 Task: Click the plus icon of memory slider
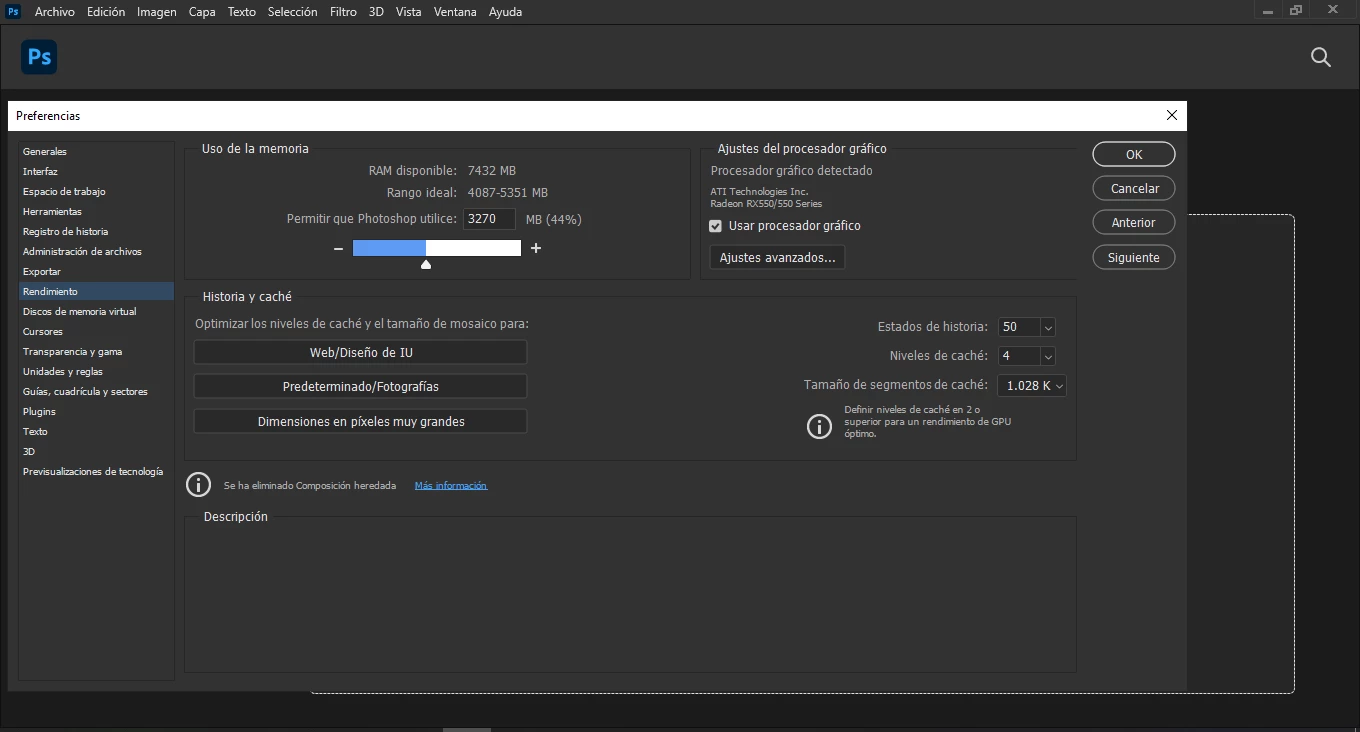click(536, 248)
